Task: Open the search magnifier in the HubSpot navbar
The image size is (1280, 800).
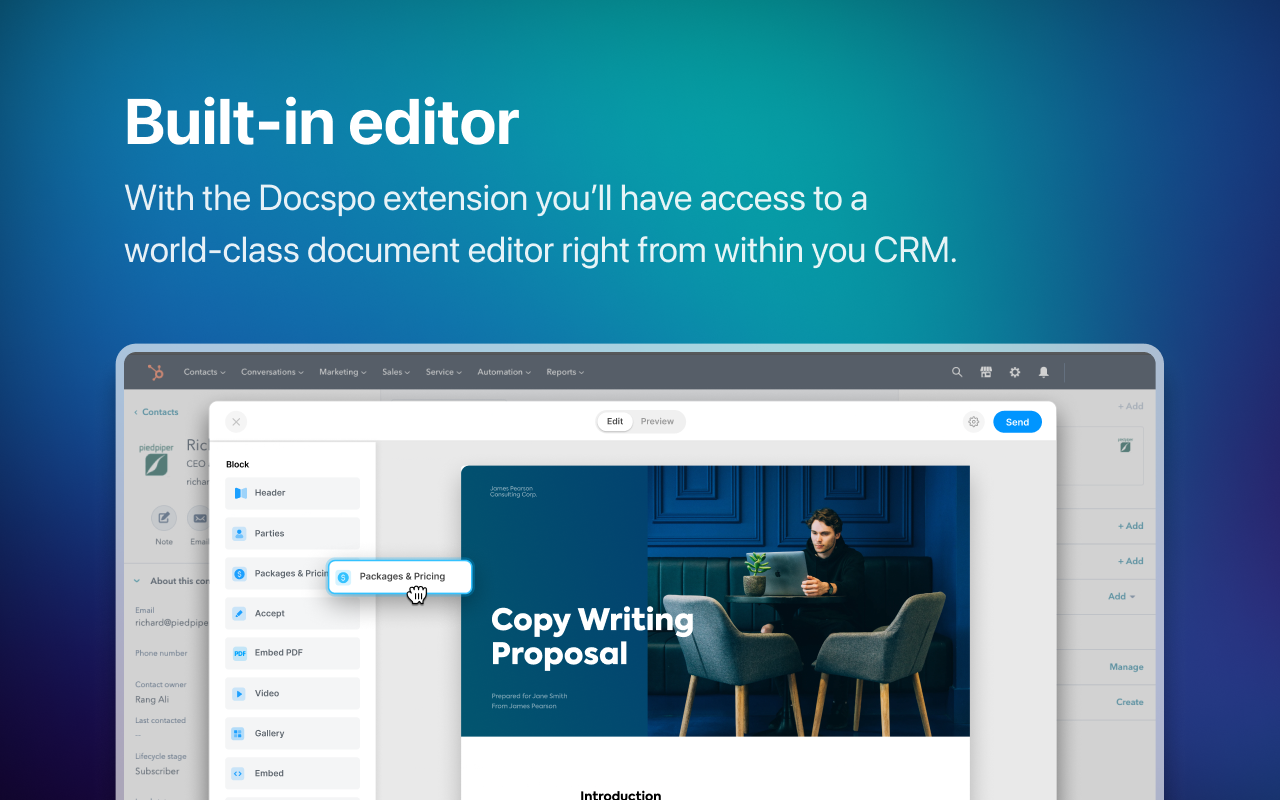Action: [957, 372]
